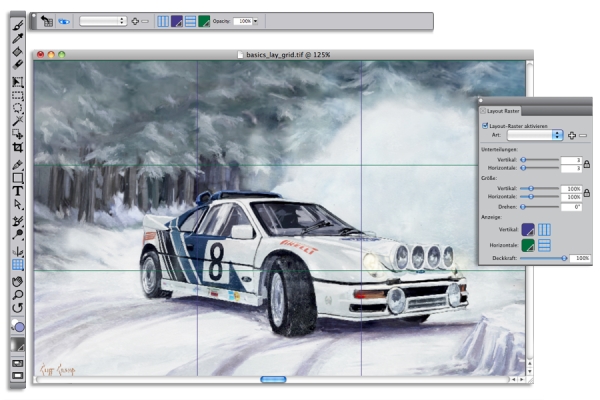
Task: Select the Rotate Page tool
Action: tap(18, 308)
